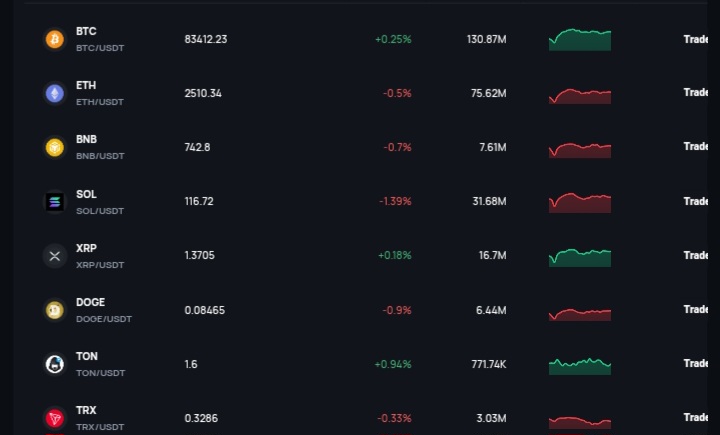
Task: Select the XRP/USDT pair label
Action: point(100,265)
